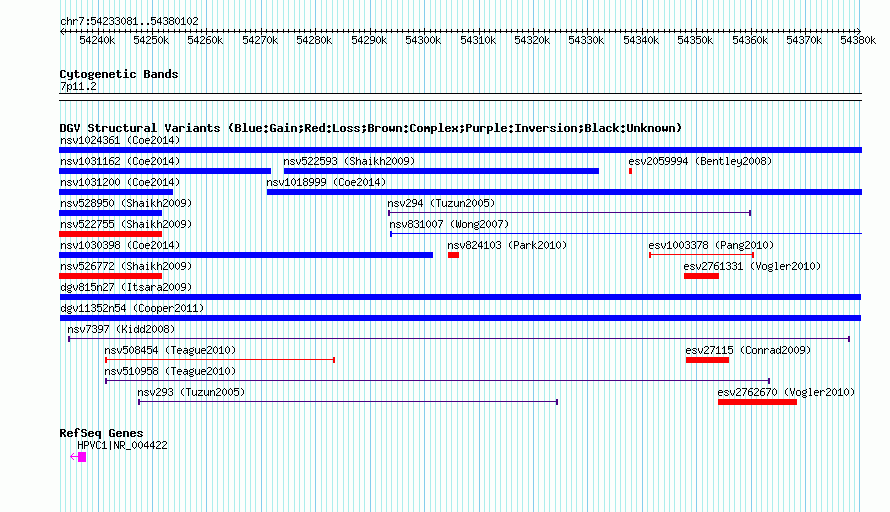Select the dgv815n27 blue gain bar
The width and height of the screenshot is (890, 512).
tap(460, 297)
